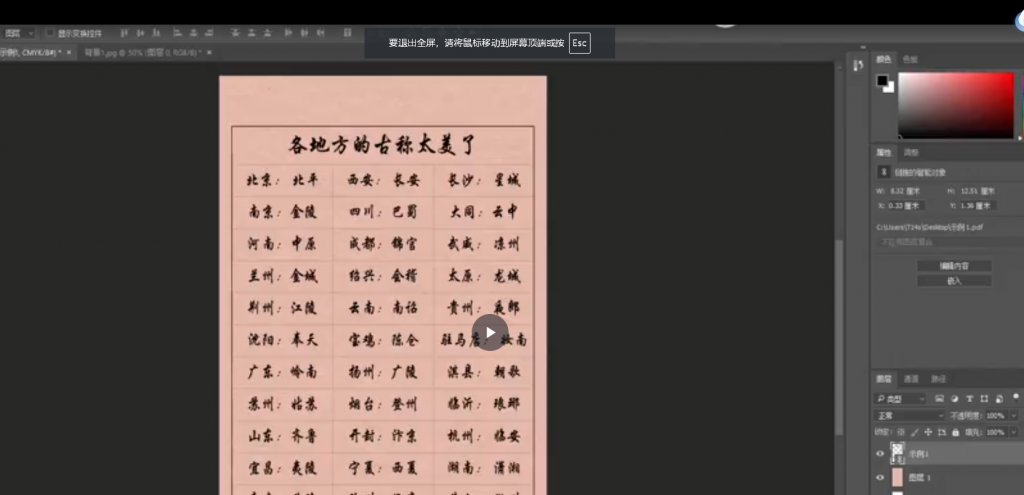Hide the 图层 1 layer with eye icon

tap(880, 478)
